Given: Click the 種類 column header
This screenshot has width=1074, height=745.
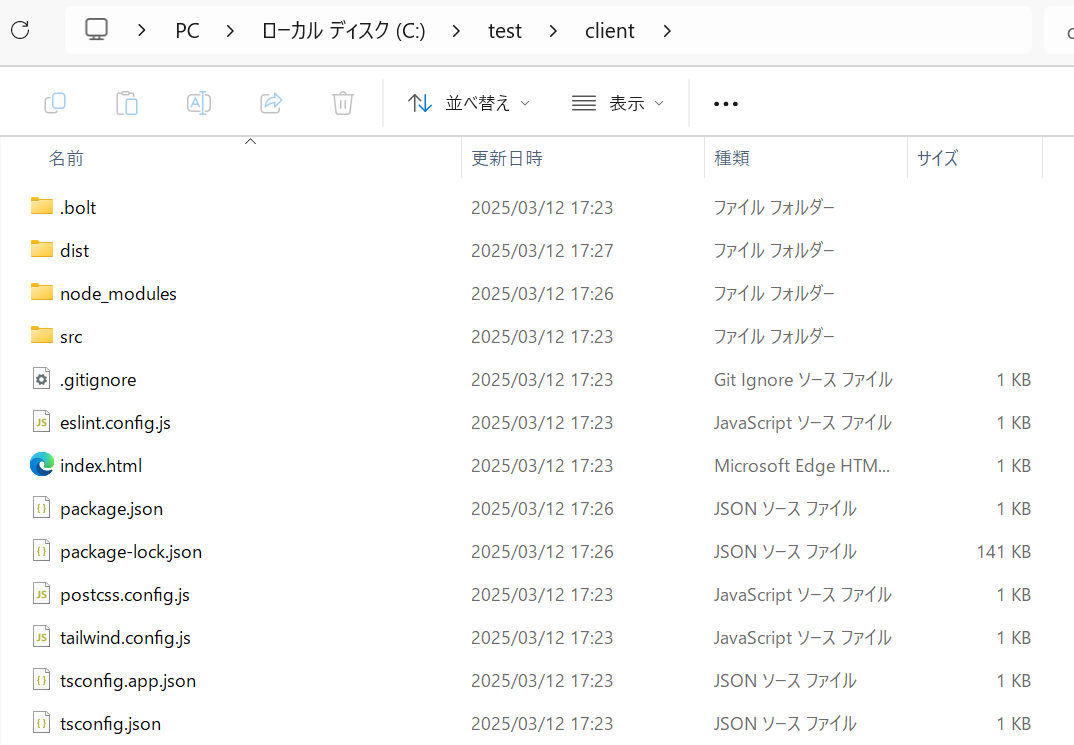Looking at the screenshot, I should click(732, 158).
